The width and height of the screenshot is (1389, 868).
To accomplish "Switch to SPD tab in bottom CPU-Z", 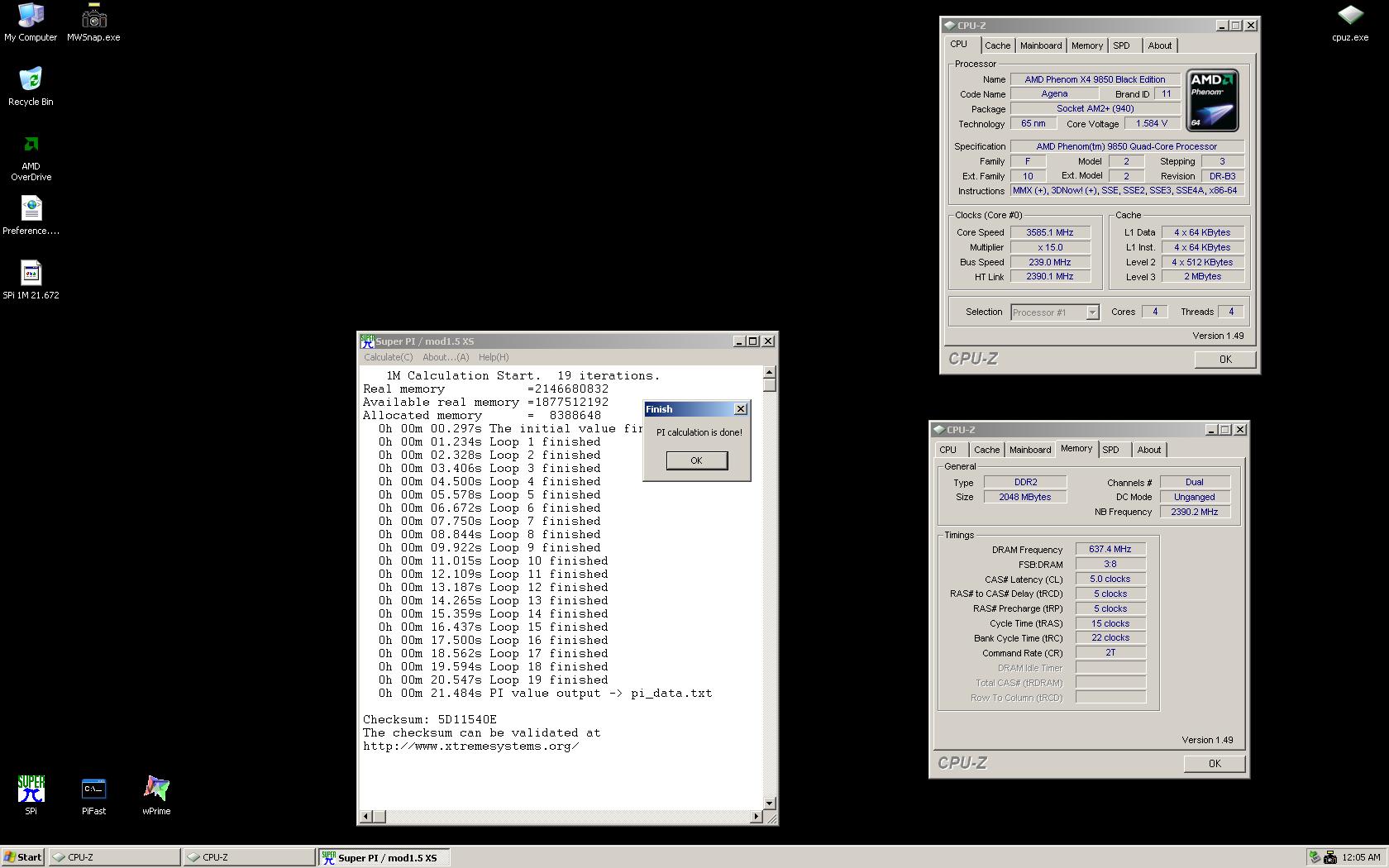I will tap(1111, 450).
